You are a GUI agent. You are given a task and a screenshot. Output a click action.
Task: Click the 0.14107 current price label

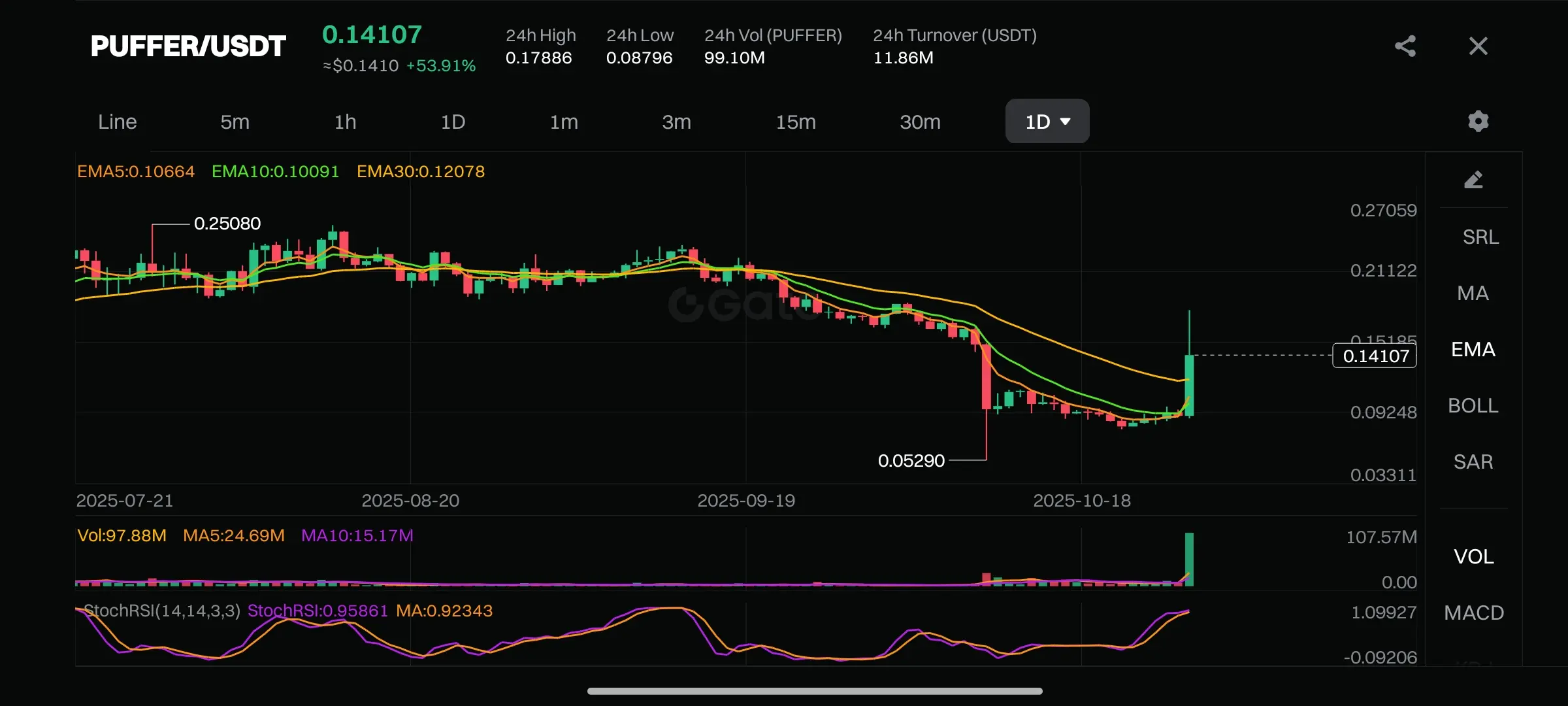[x=1375, y=356]
